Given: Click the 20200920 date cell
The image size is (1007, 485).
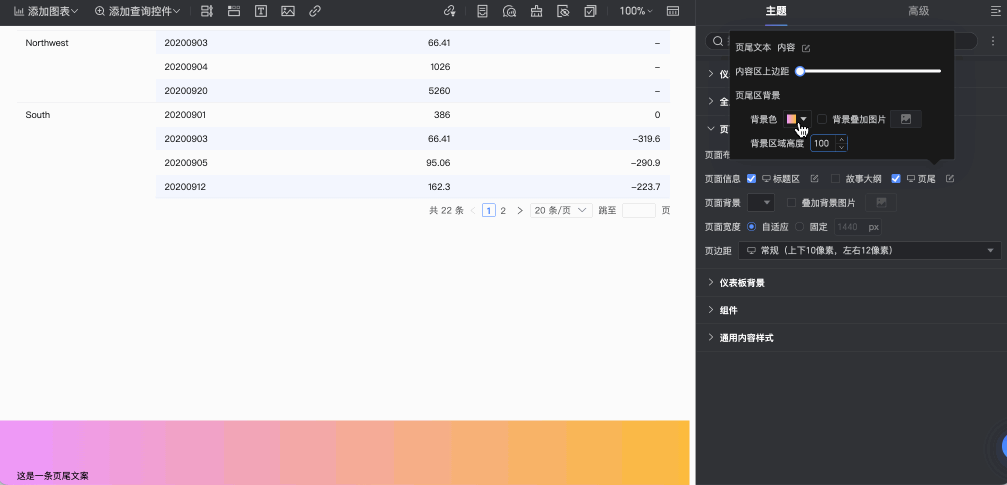Looking at the screenshot, I should coord(186,91).
